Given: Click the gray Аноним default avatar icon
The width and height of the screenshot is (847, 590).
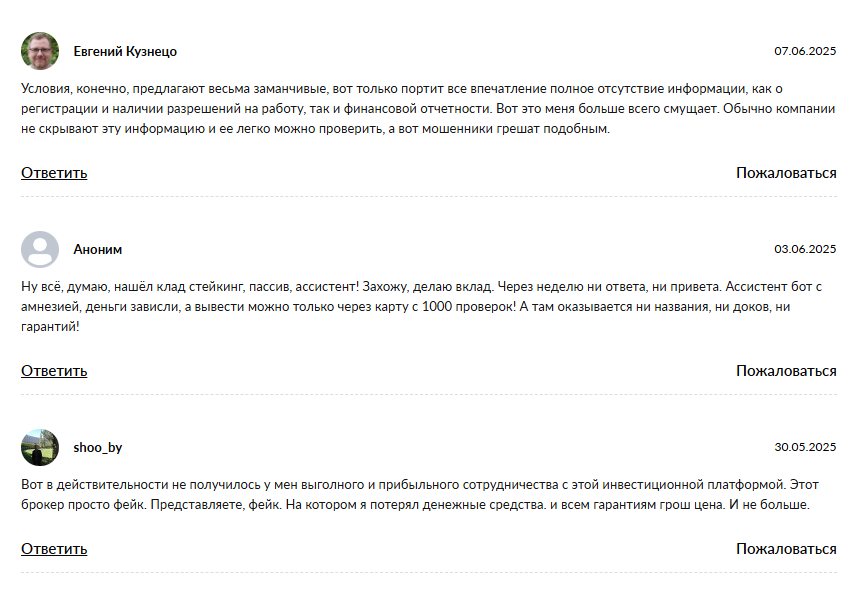Looking at the screenshot, I should 40,249.
